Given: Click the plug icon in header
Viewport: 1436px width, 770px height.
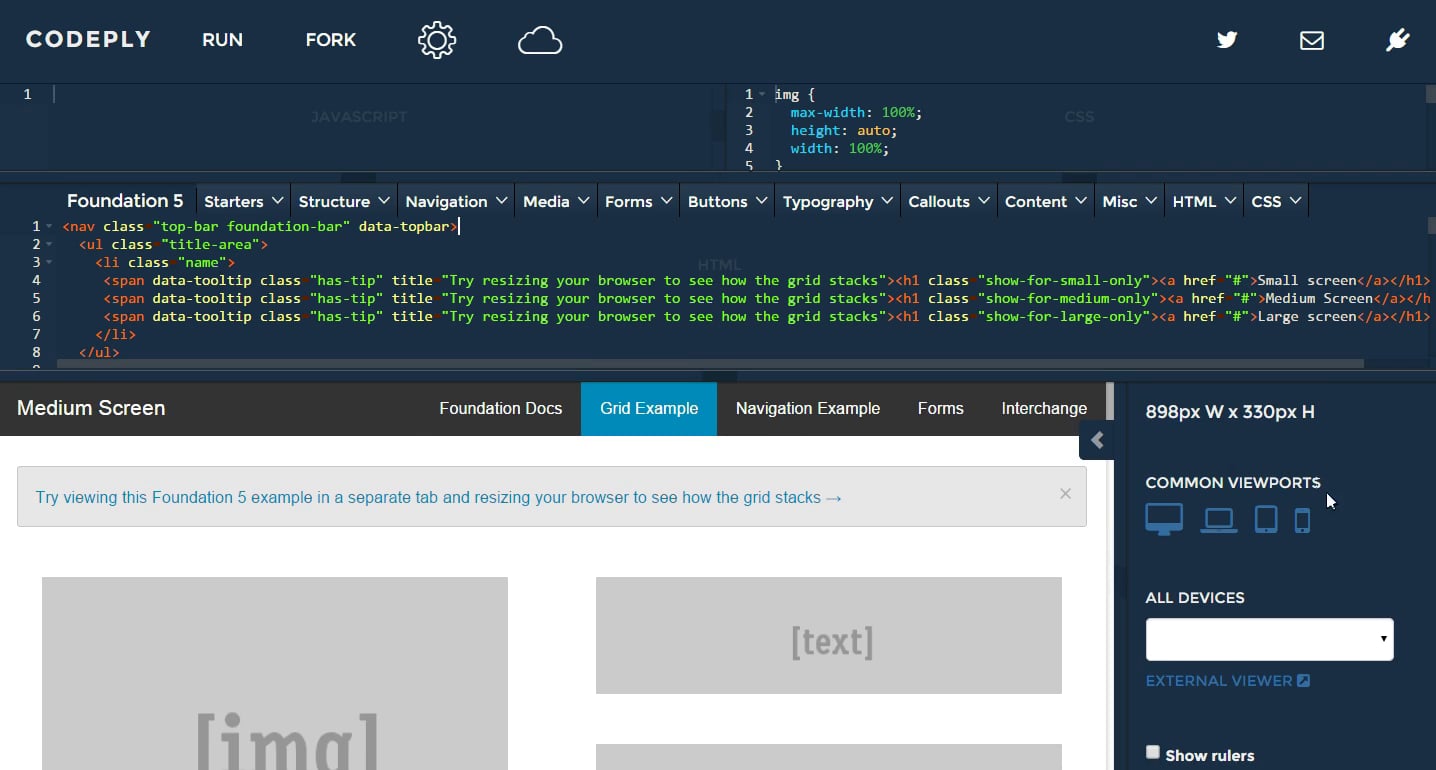Looking at the screenshot, I should [x=1397, y=40].
